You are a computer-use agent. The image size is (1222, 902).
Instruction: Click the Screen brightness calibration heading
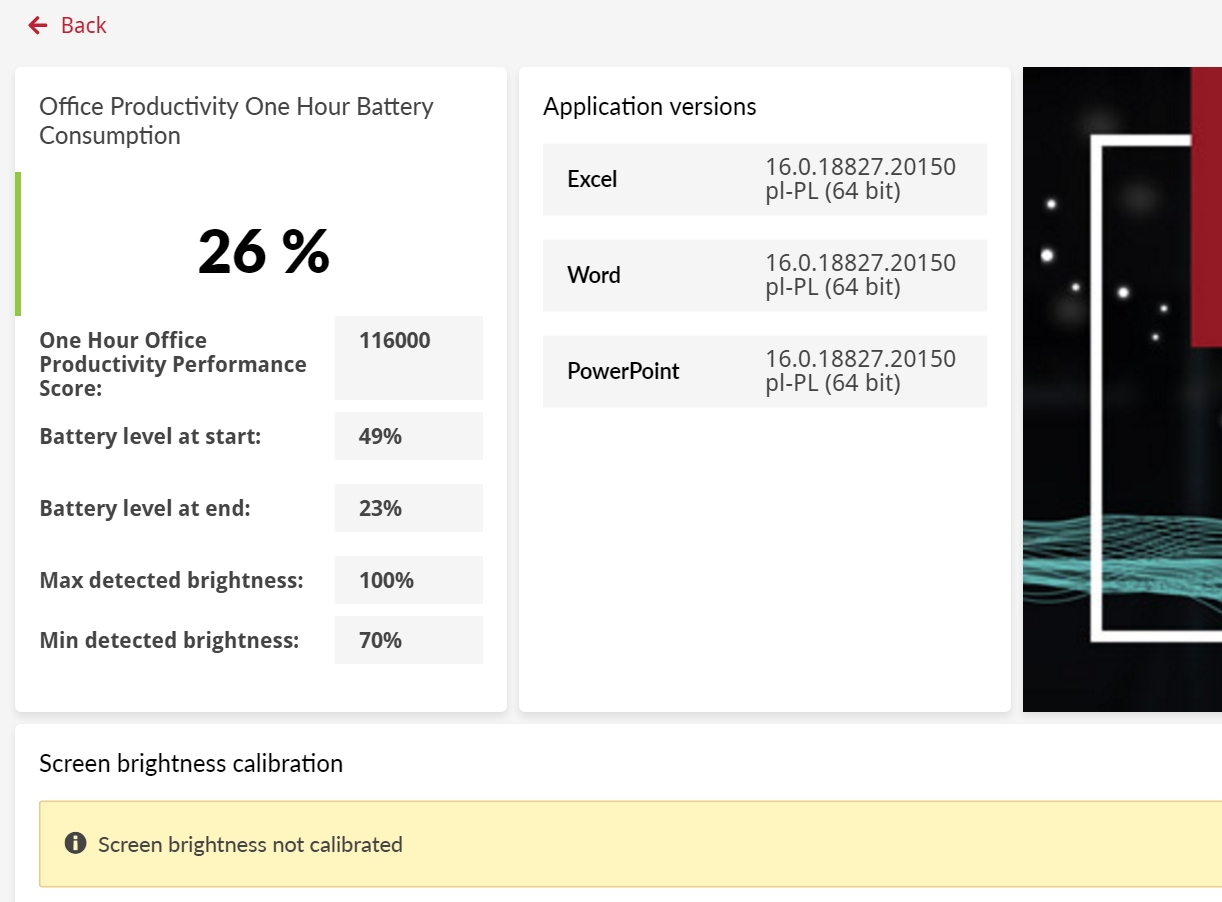point(191,764)
